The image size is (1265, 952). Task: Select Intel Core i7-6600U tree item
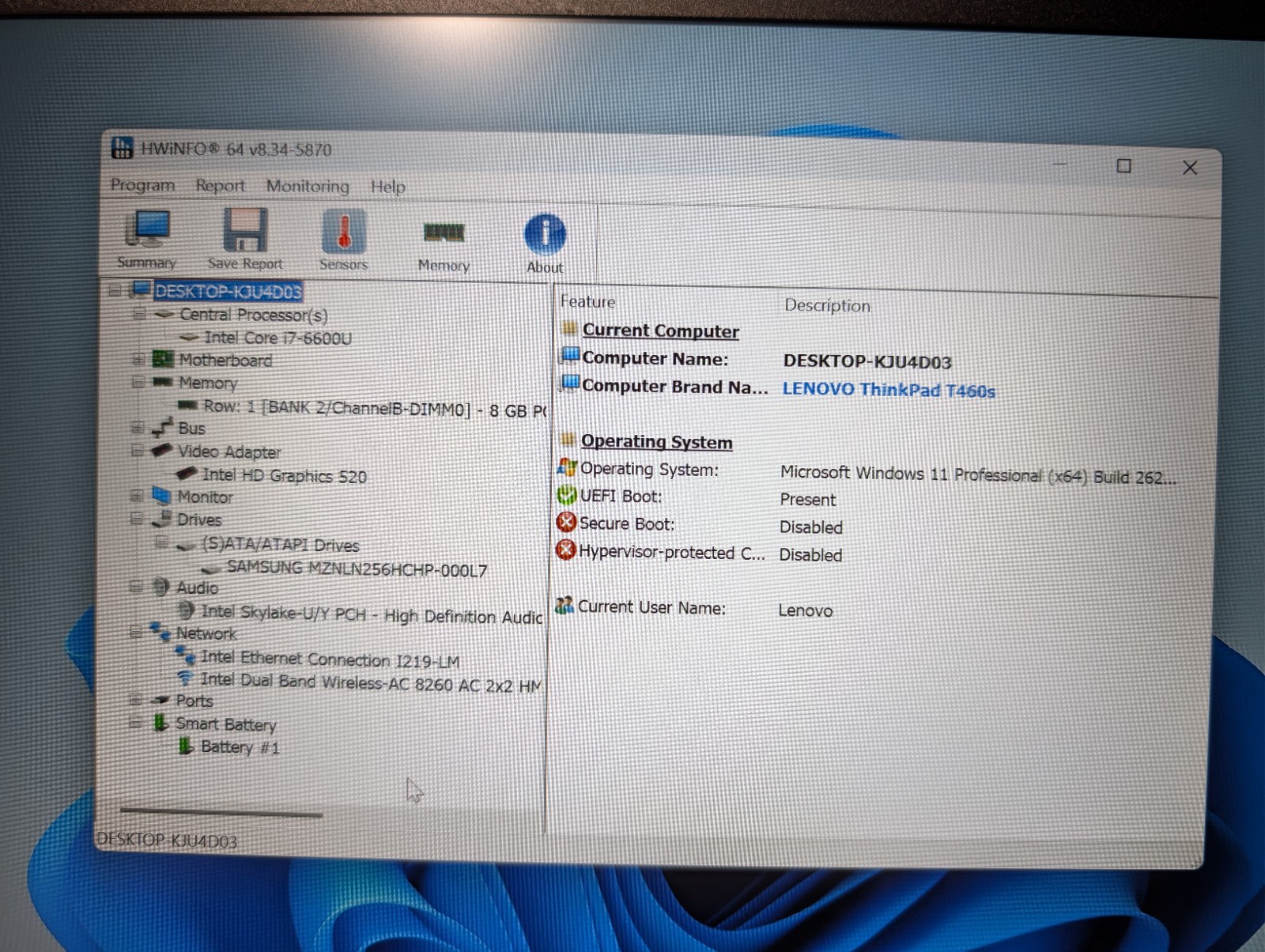(x=278, y=338)
